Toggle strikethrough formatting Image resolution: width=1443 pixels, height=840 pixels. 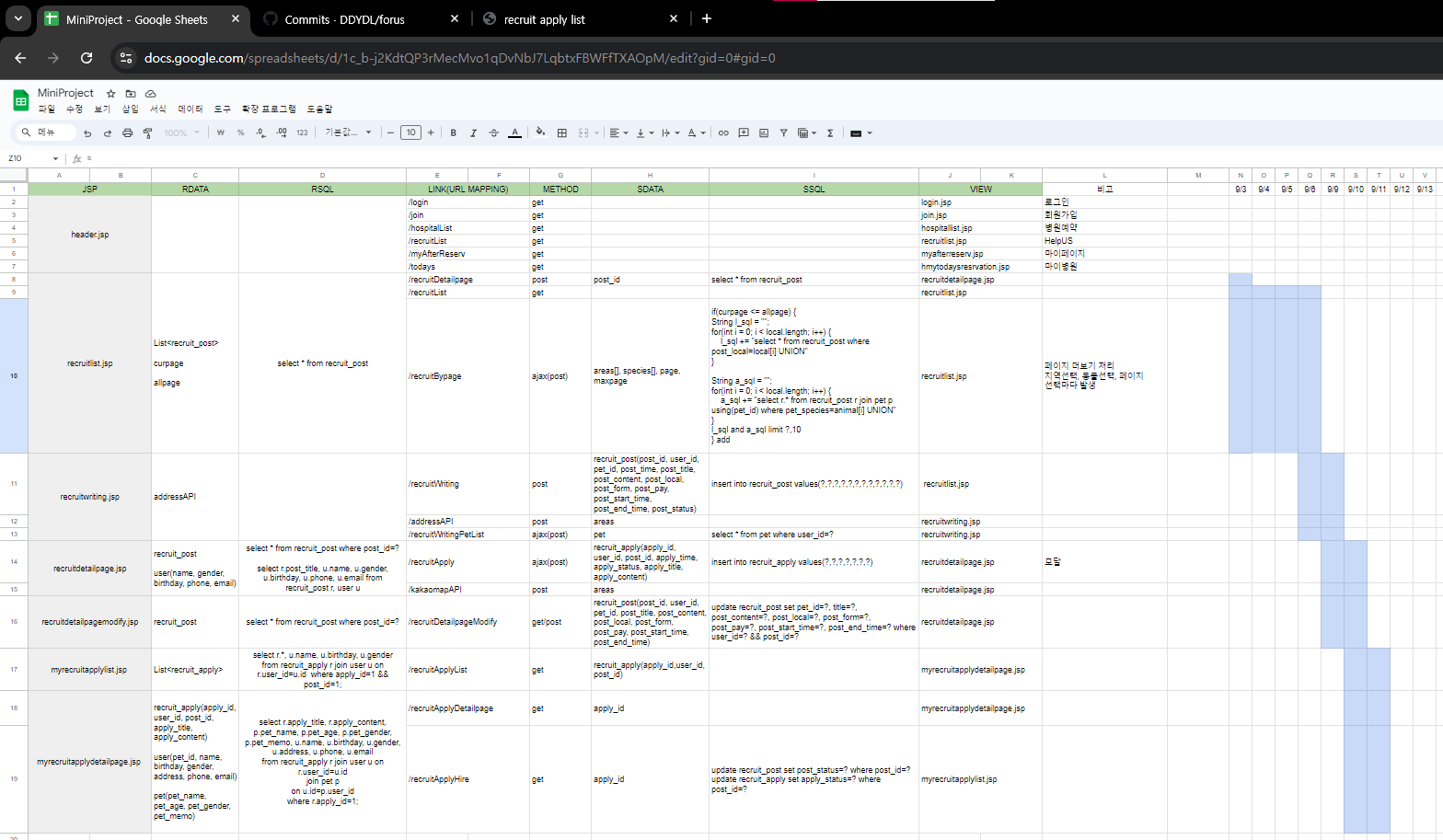pyautogui.click(x=494, y=133)
